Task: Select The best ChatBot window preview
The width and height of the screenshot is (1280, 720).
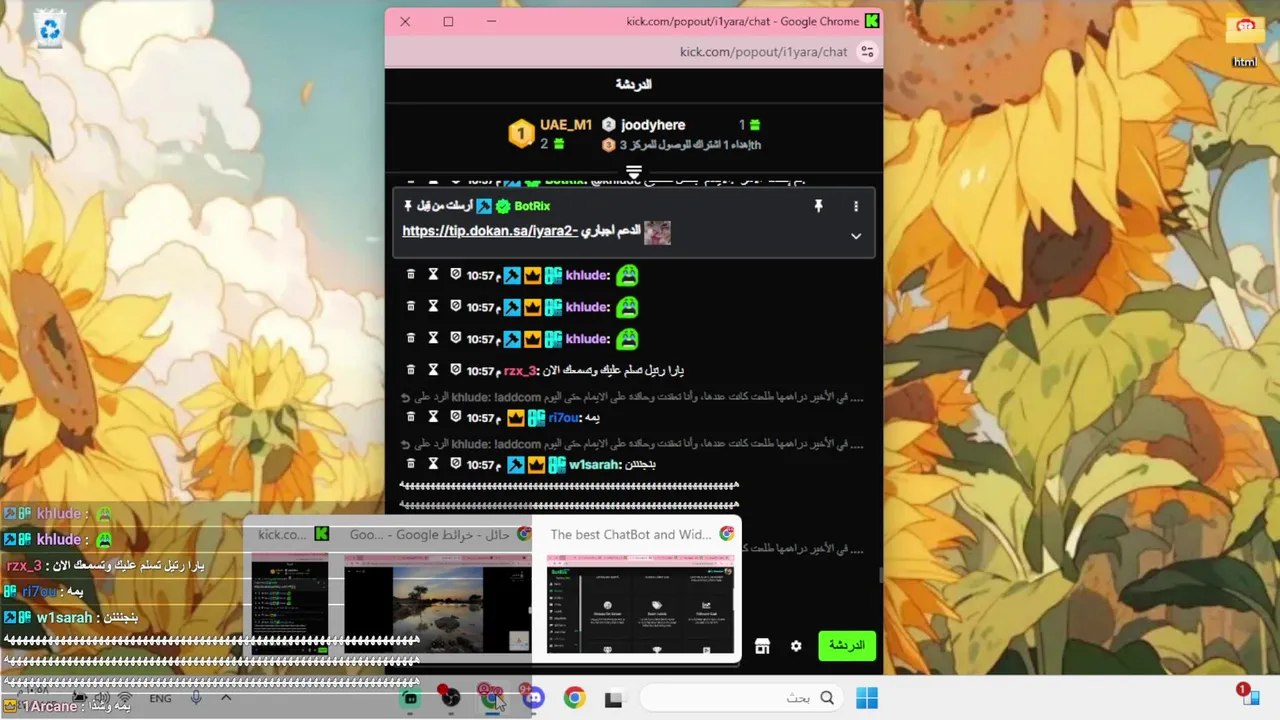Action: point(640,606)
